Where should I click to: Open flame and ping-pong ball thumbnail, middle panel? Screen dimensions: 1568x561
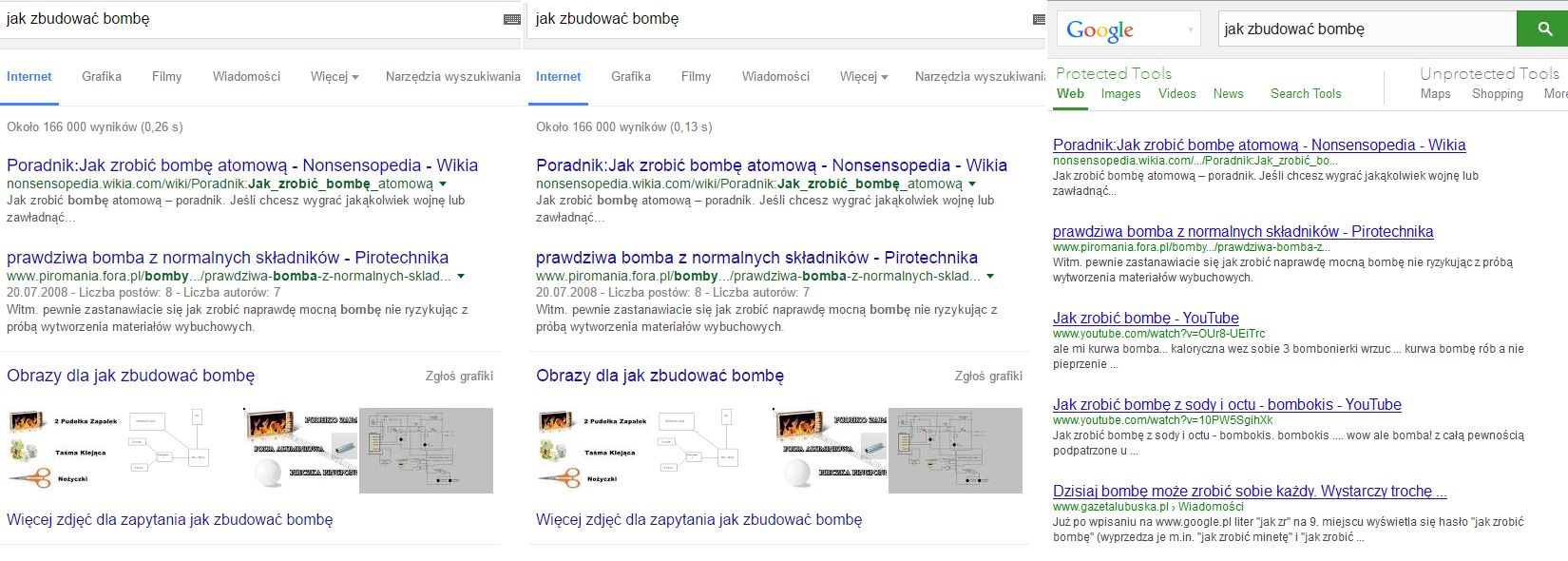[x=829, y=450]
